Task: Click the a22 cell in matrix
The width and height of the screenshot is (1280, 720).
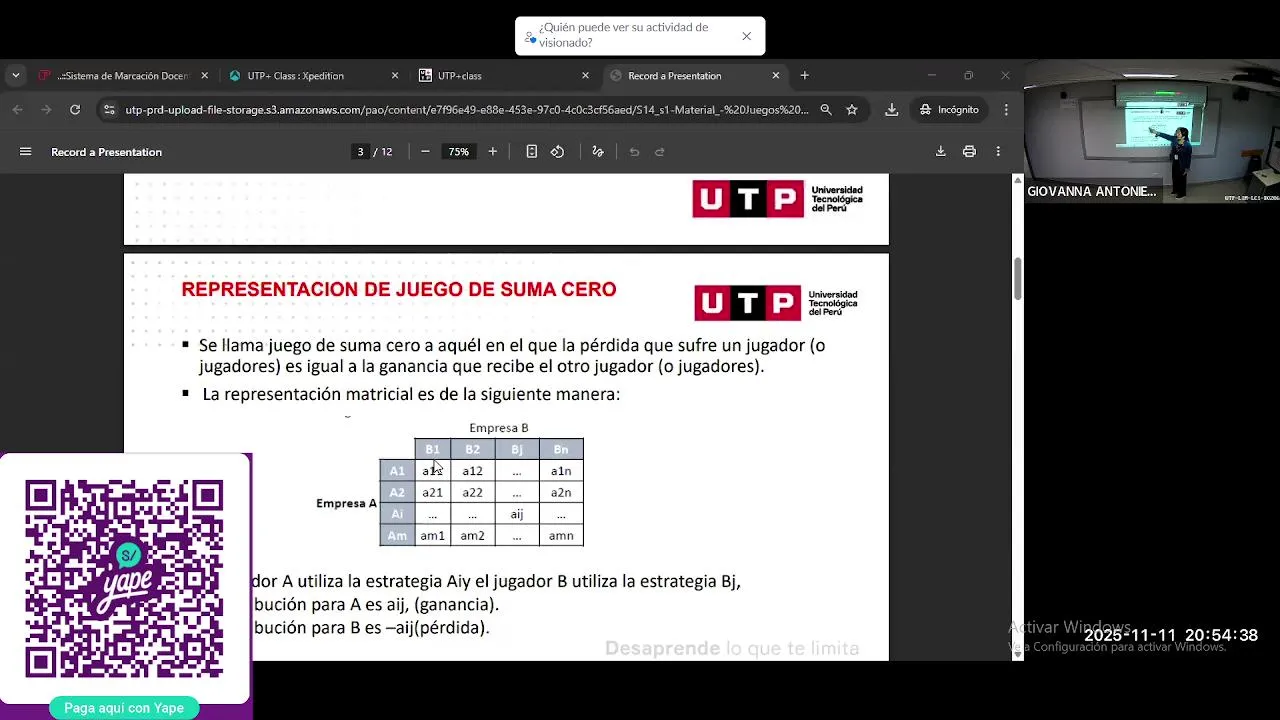Action: pyautogui.click(x=473, y=493)
